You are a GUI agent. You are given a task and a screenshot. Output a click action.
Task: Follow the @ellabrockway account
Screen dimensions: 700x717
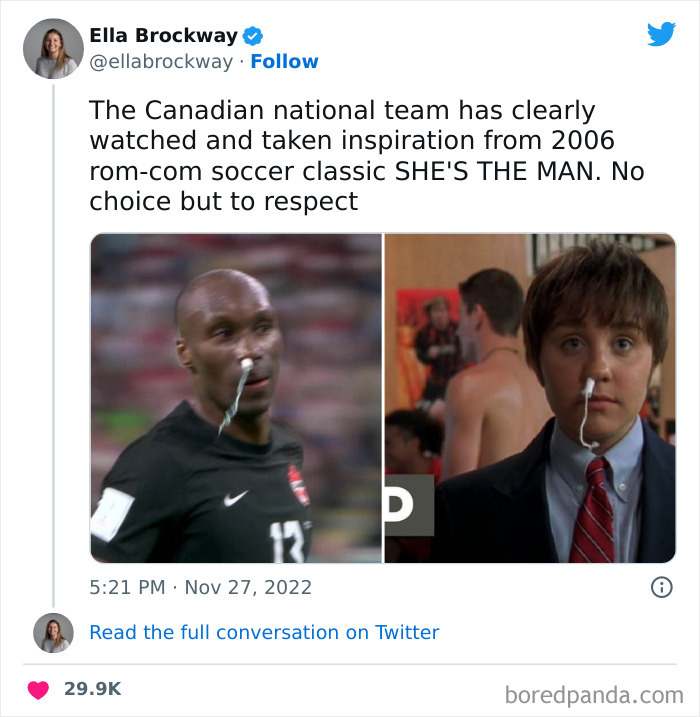pyautogui.click(x=284, y=61)
